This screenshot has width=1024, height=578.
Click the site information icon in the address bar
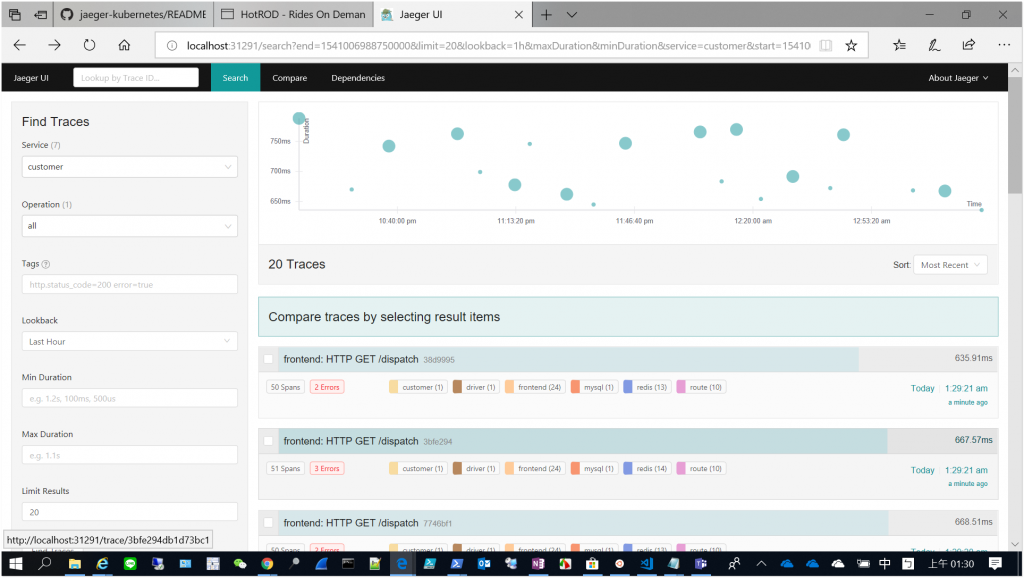(172, 46)
